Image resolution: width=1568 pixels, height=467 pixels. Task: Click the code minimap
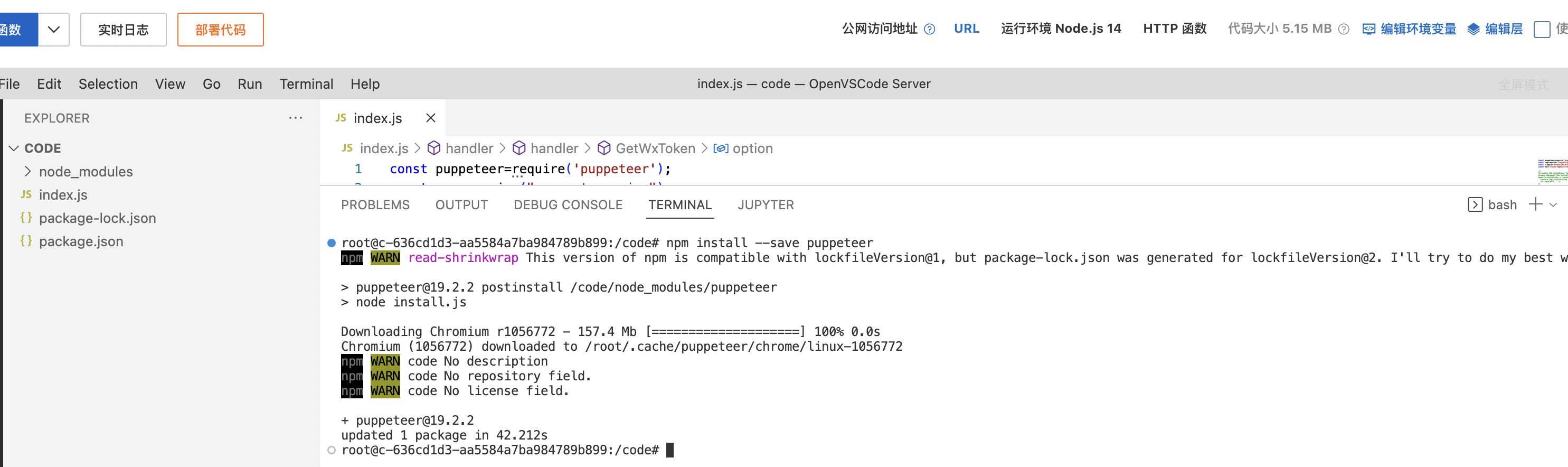point(1552,171)
